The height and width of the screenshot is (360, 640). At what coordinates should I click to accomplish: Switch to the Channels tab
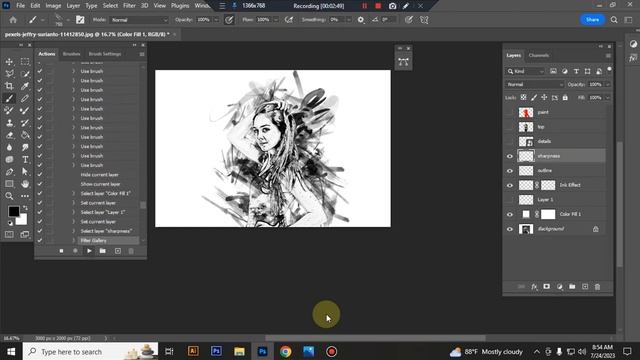coord(539,56)
